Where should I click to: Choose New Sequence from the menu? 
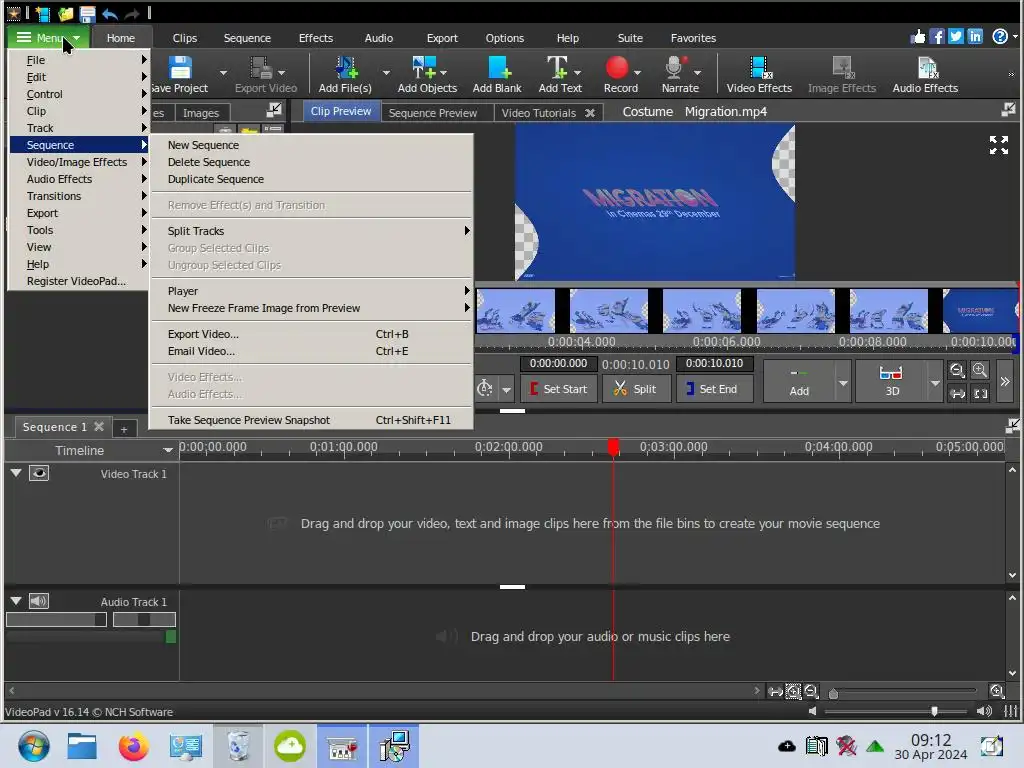pyautogui.click(x=312, y=145)
